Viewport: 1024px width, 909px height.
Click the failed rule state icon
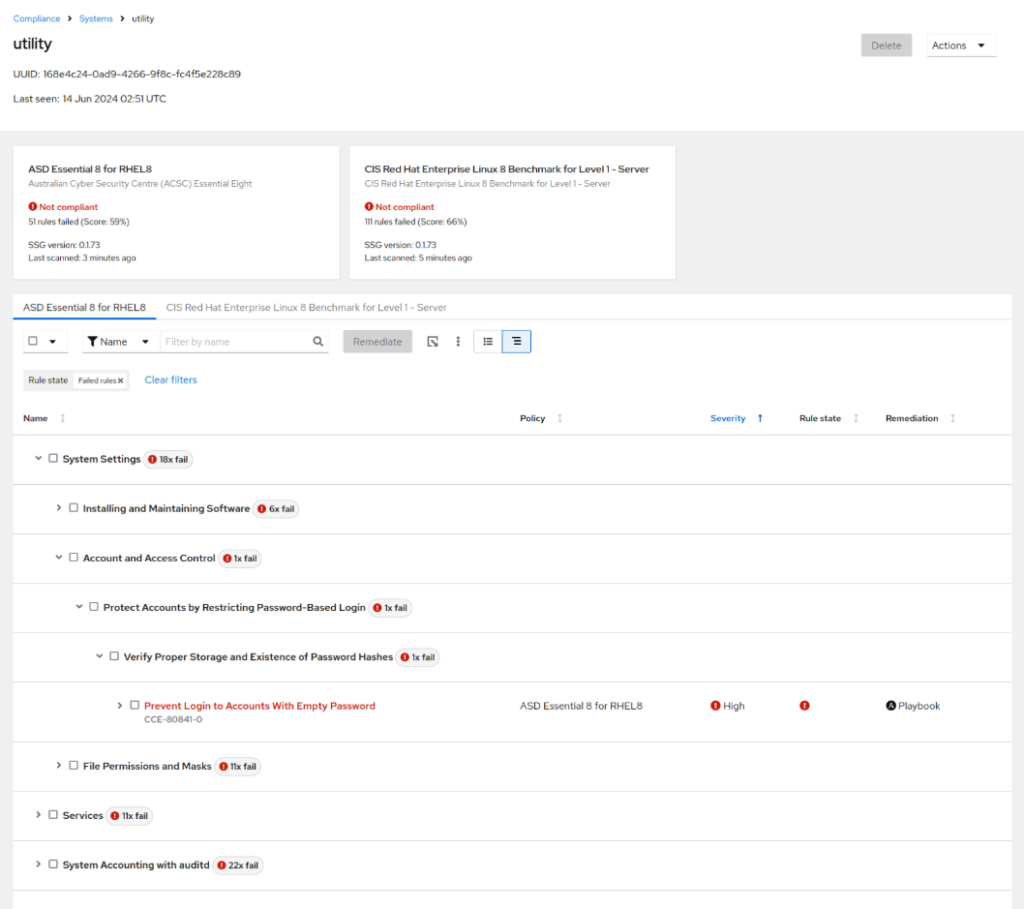[x=805, y=706]
